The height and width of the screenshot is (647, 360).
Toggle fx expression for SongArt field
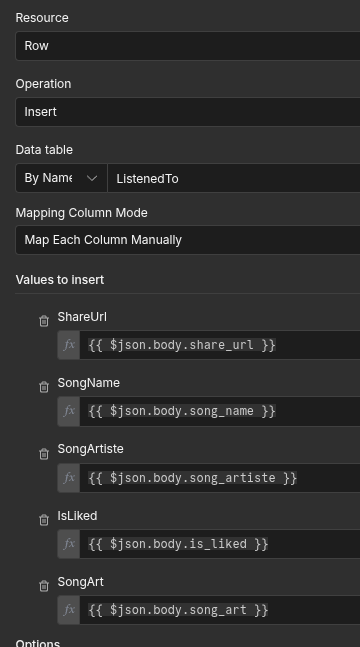[x=69, y=610]
